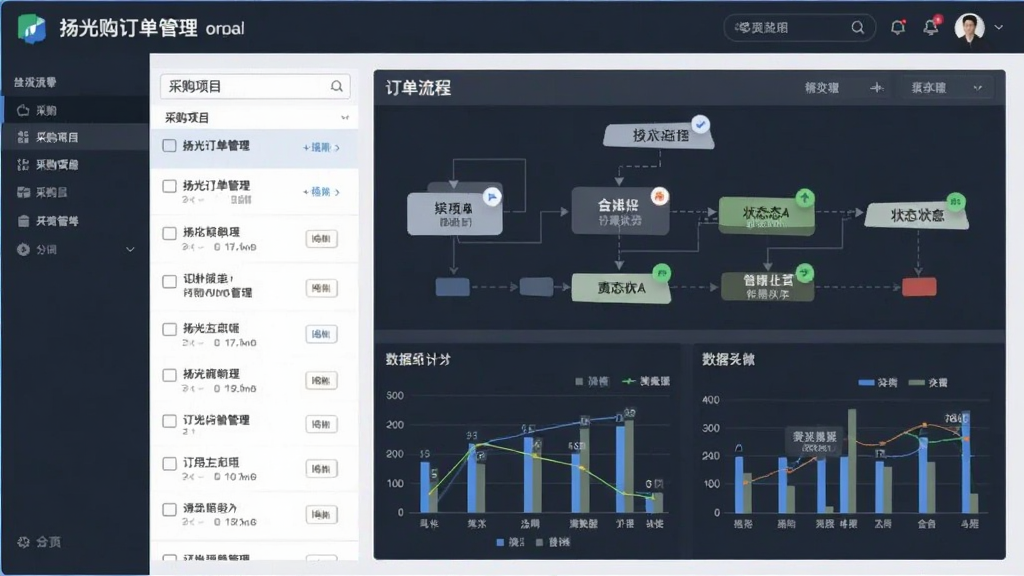Click the briefcase icon in sidebar
Image resolution: width=1024 pixels, height=576 pixels.
click(24, 221)
